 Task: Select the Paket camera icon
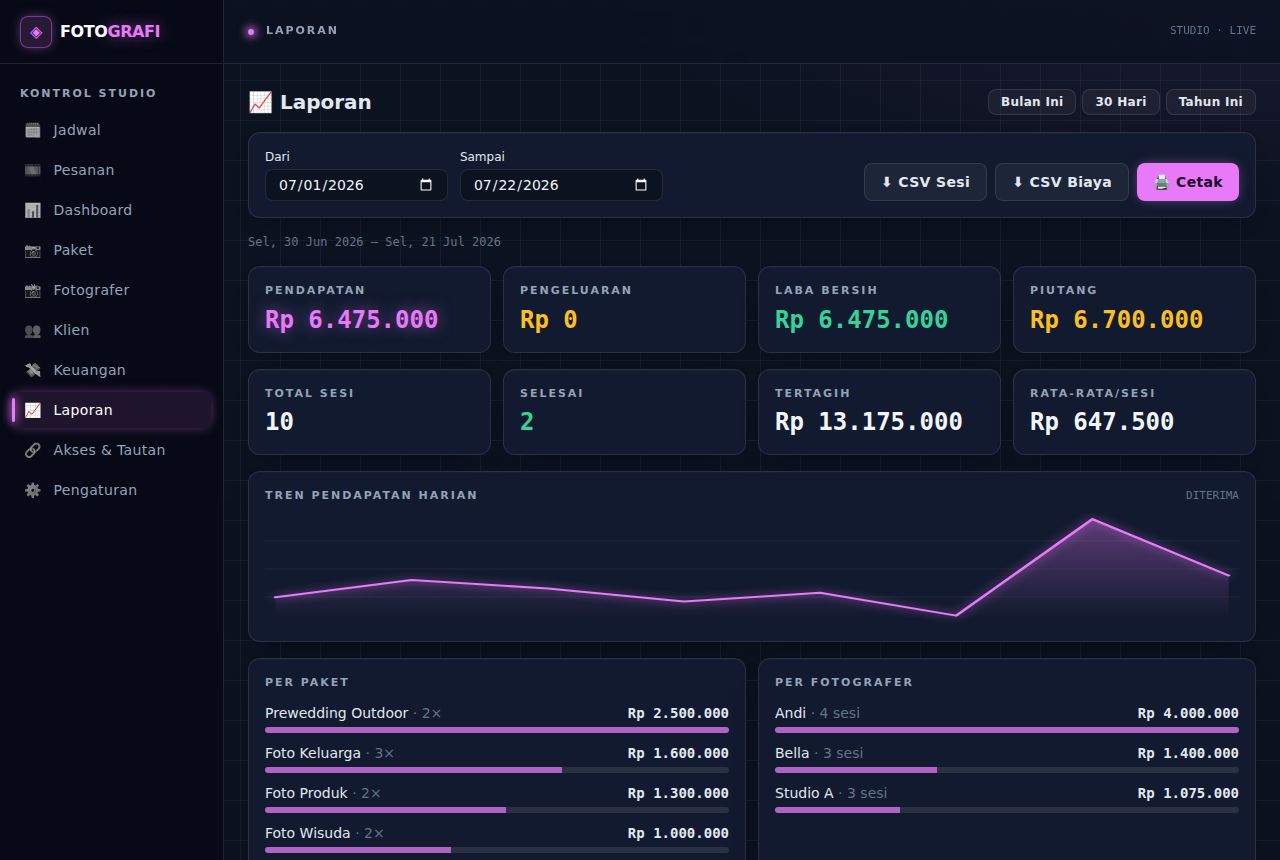pos(33,250)
